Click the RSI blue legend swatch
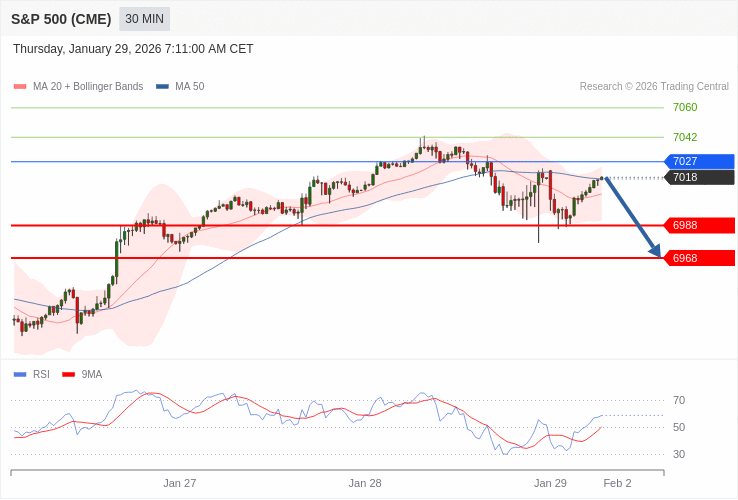 pos(20,375)
